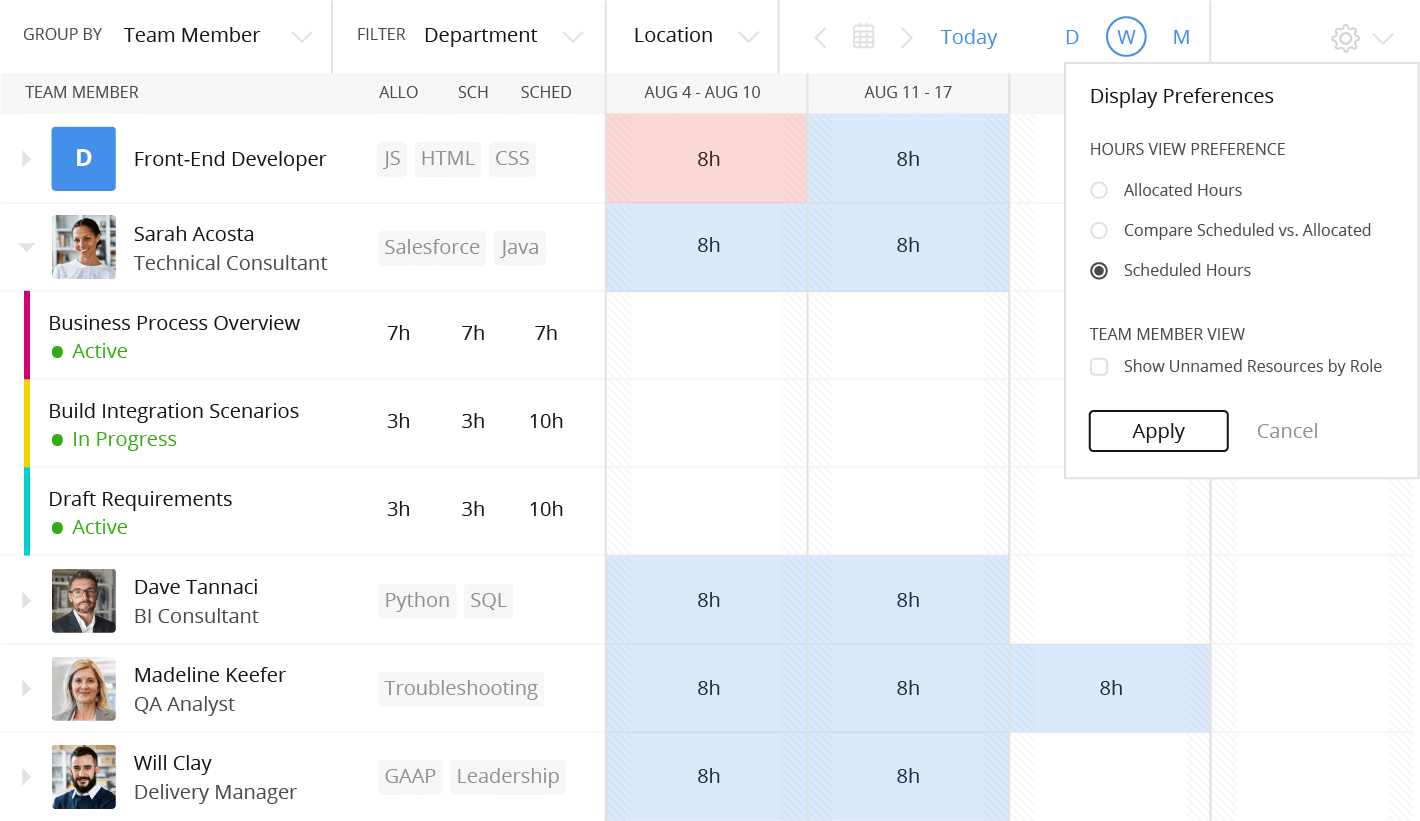
Task: Click the red 8h cell for Front-End Developer
Action: tap(707, 159)
